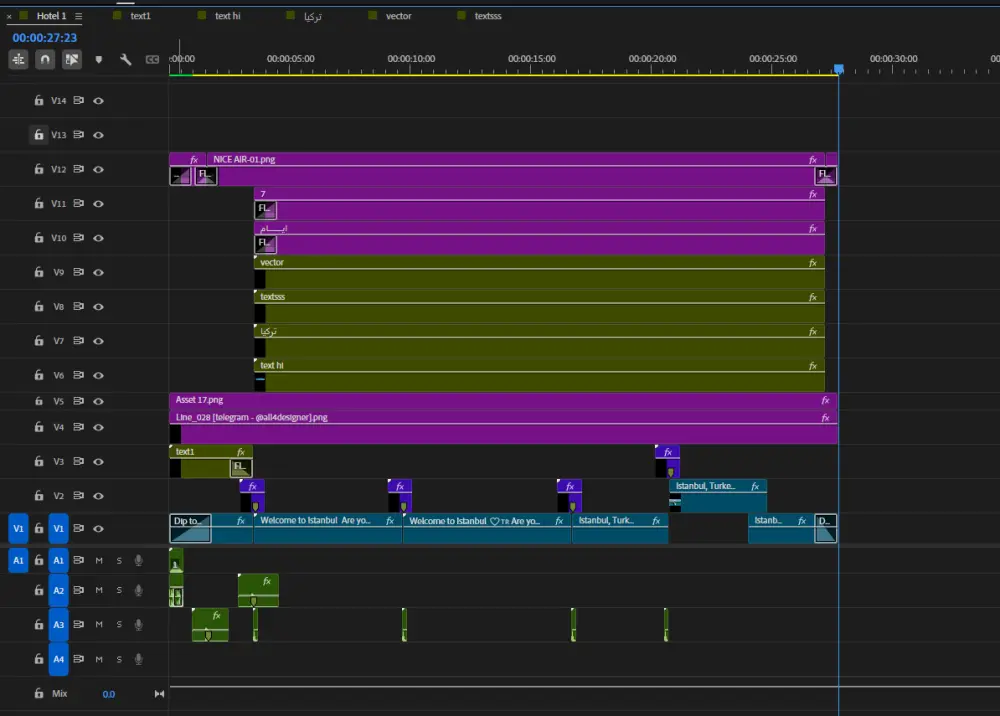The image size is (1000, 716).
Task: Mute audio track A1
Action: point(99,560)
